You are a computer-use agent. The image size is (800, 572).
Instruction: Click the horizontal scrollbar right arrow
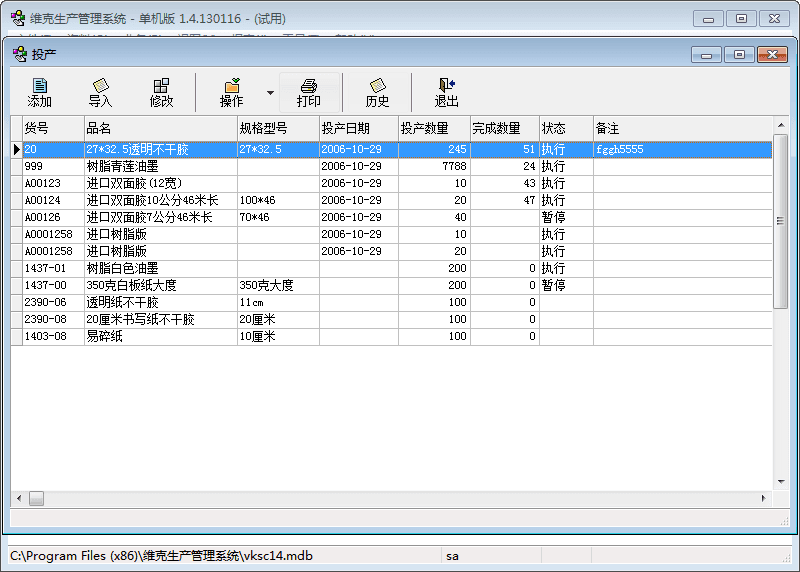(765, 498)
